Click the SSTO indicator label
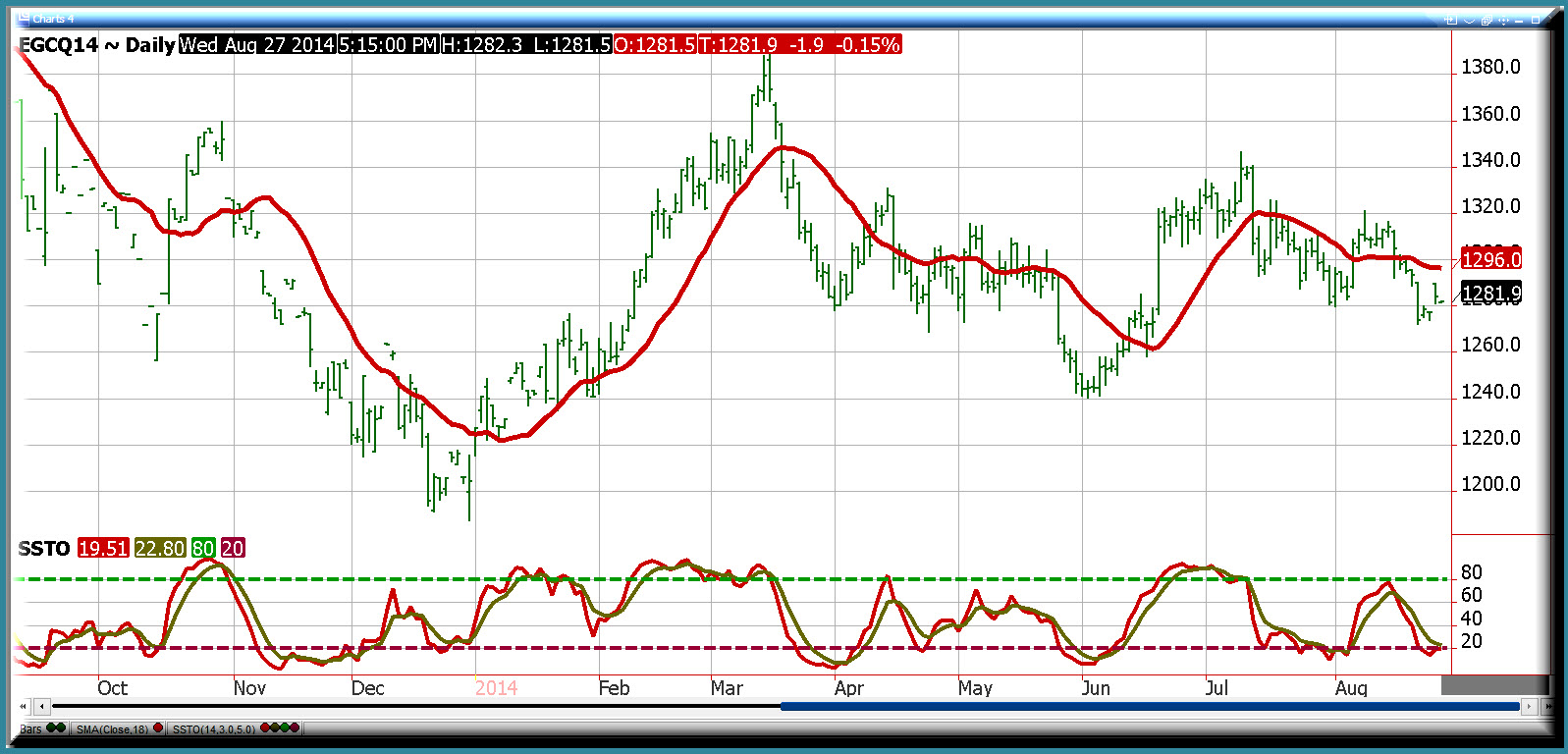This screenshot has width=1568, height=754. (x=44, y=548)
